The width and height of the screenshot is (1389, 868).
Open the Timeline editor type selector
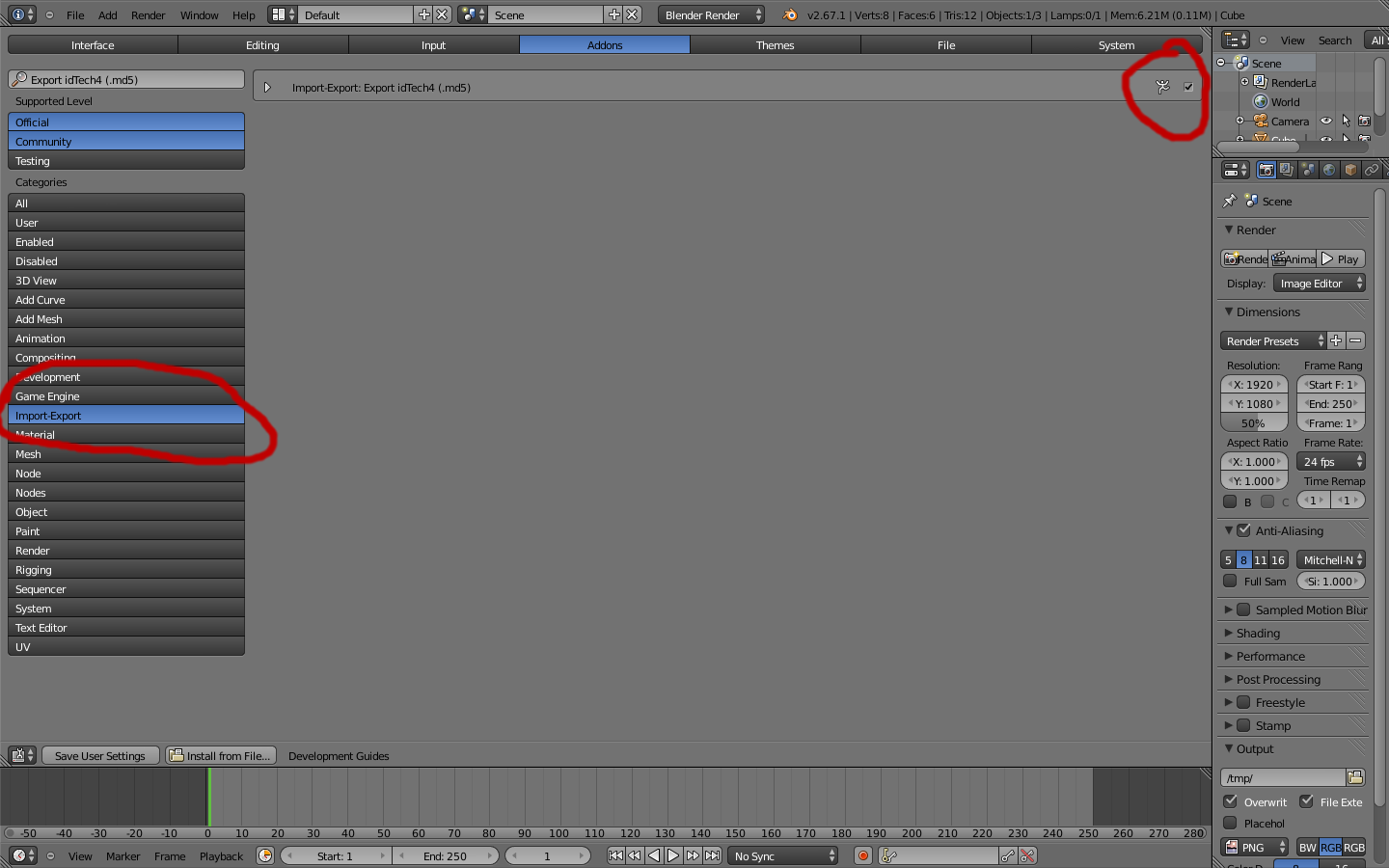click(x=22, y=855)
